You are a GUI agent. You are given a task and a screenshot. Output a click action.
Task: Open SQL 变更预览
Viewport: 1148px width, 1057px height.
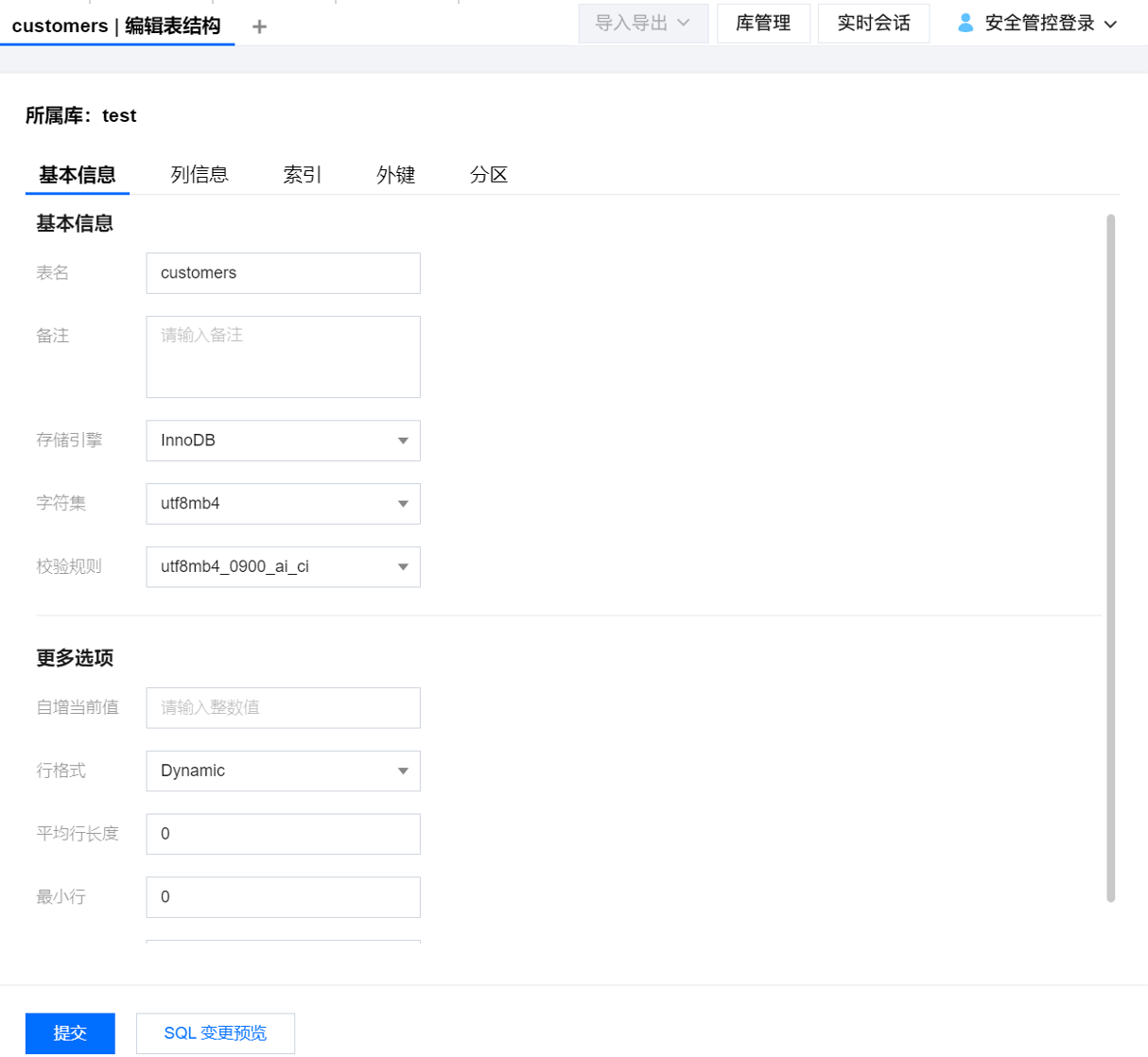coord(216,1033)
